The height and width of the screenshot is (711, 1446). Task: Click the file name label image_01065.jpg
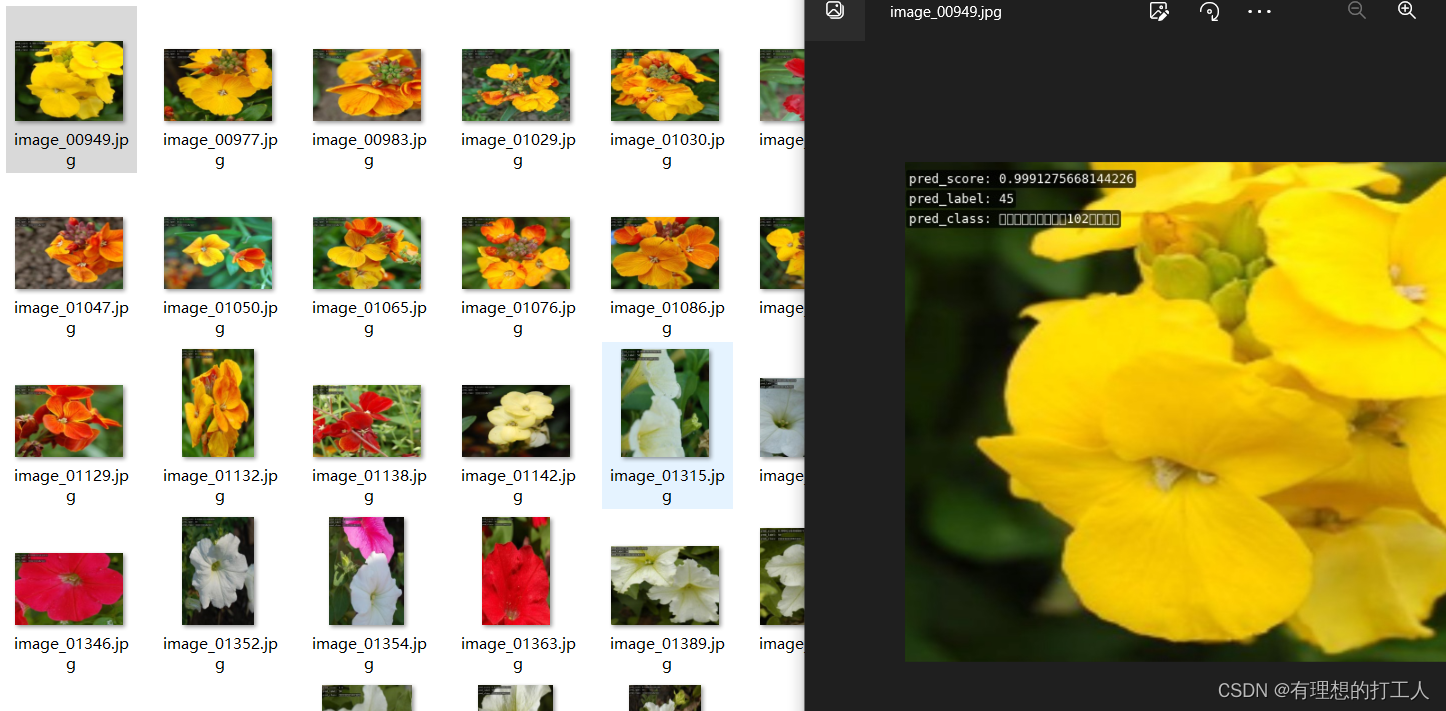coord(369,318)
